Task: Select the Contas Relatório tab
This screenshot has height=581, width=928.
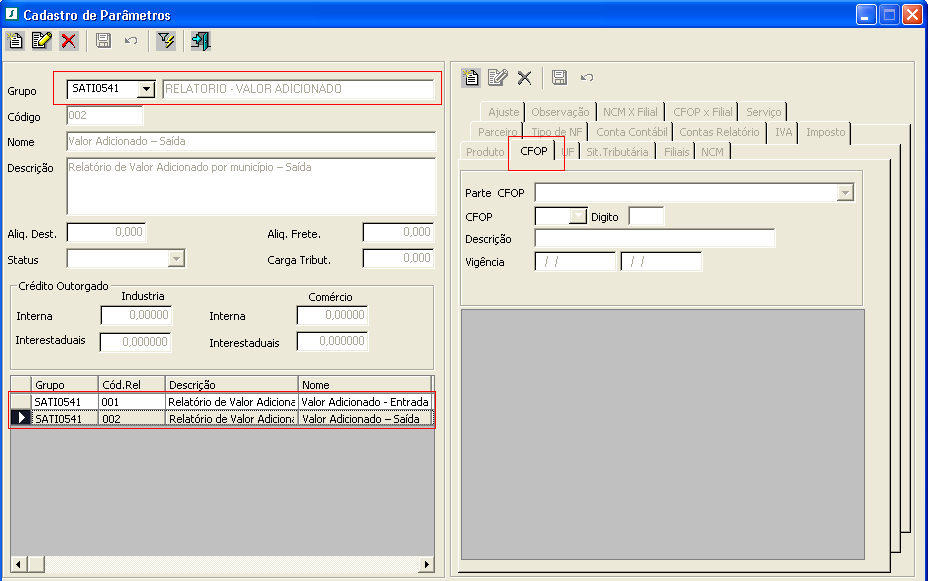Action: (x=719, y=132)
